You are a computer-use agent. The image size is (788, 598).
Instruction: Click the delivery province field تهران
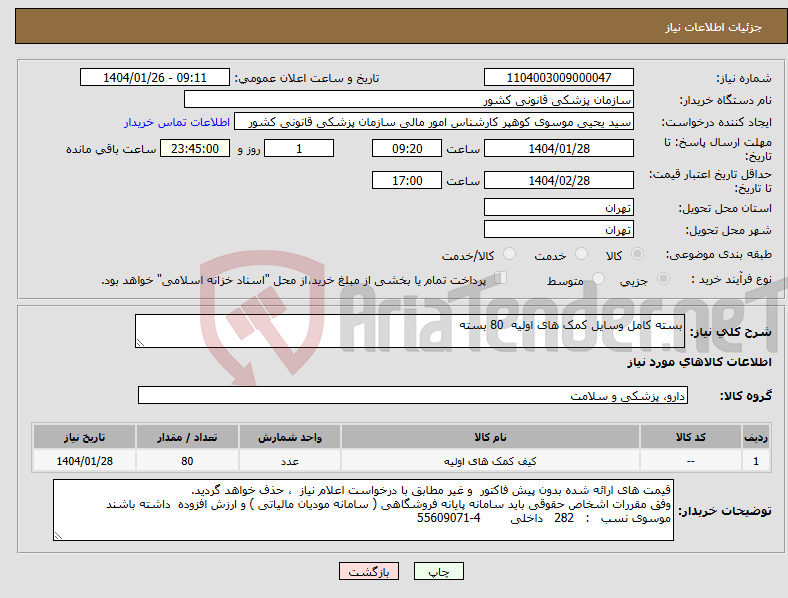558,207
